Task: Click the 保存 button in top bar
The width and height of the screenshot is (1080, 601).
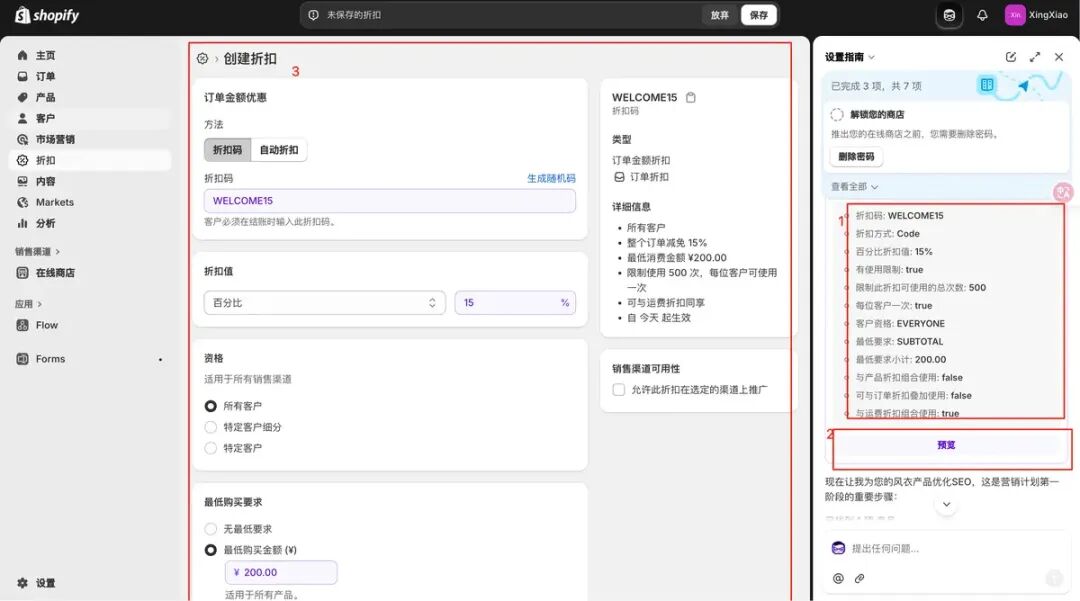Action: (x=759, y=15)
